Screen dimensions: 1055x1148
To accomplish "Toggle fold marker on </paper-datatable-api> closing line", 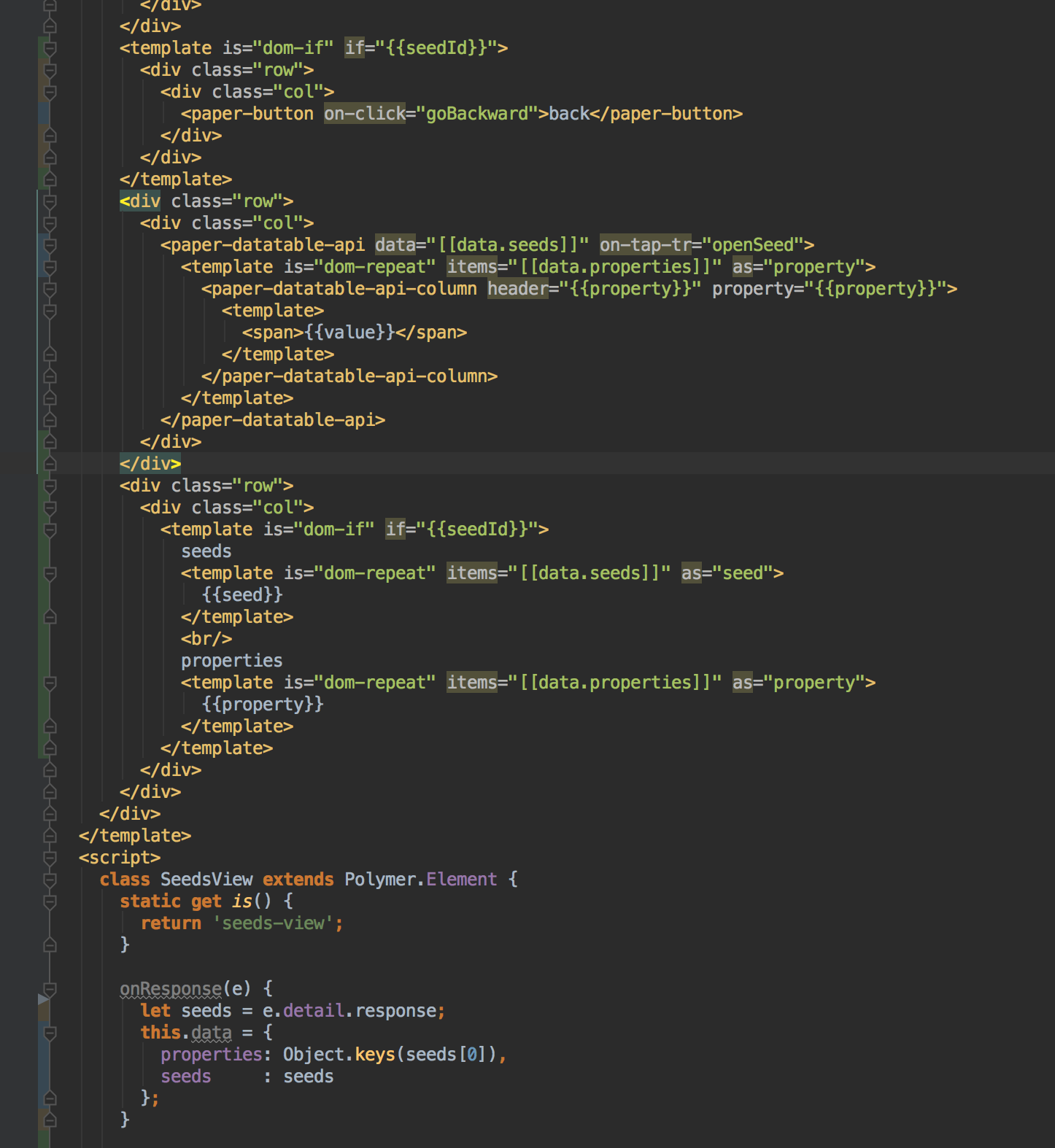I will [50, 420].
